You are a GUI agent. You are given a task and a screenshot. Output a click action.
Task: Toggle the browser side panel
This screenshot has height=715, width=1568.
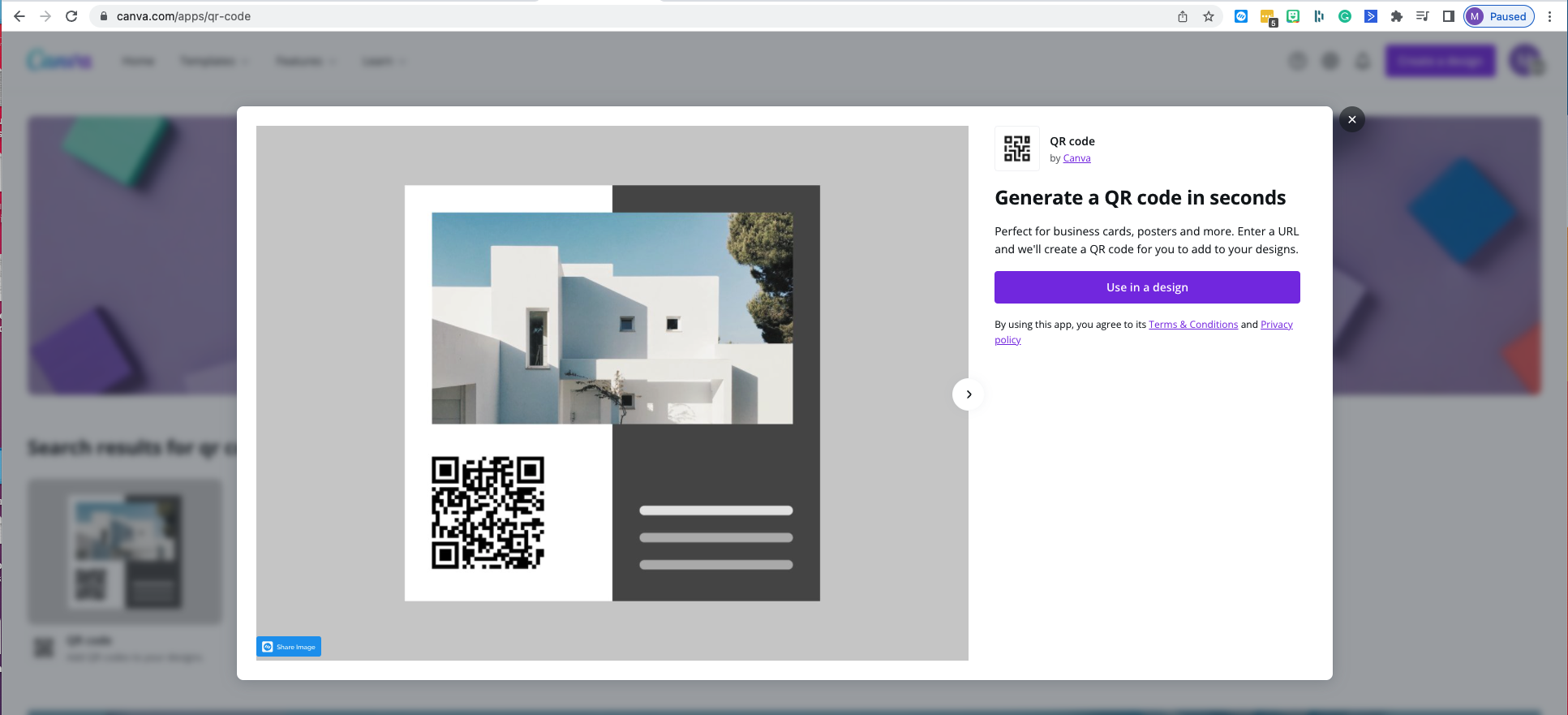tap(1449, 16)
